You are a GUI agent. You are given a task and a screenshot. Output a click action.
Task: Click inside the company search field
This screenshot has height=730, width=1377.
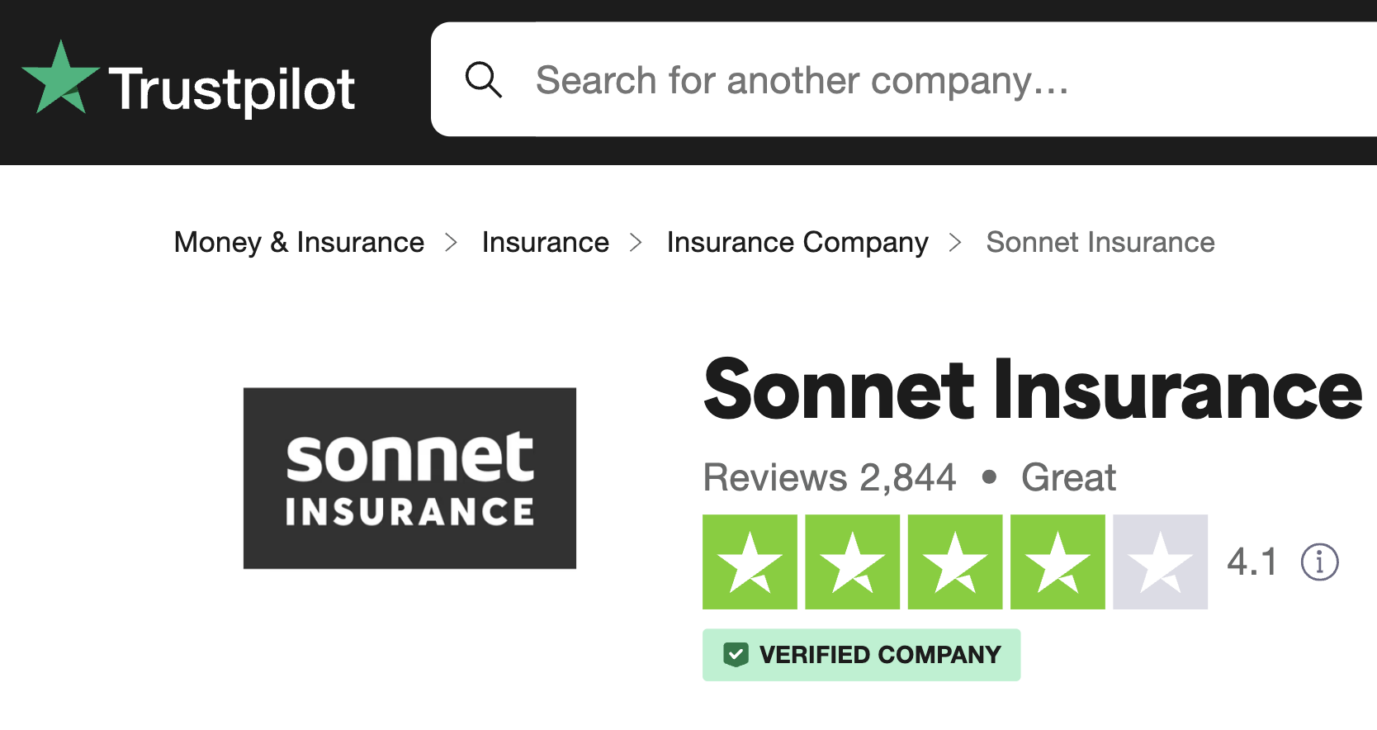[x=800, y=79]
